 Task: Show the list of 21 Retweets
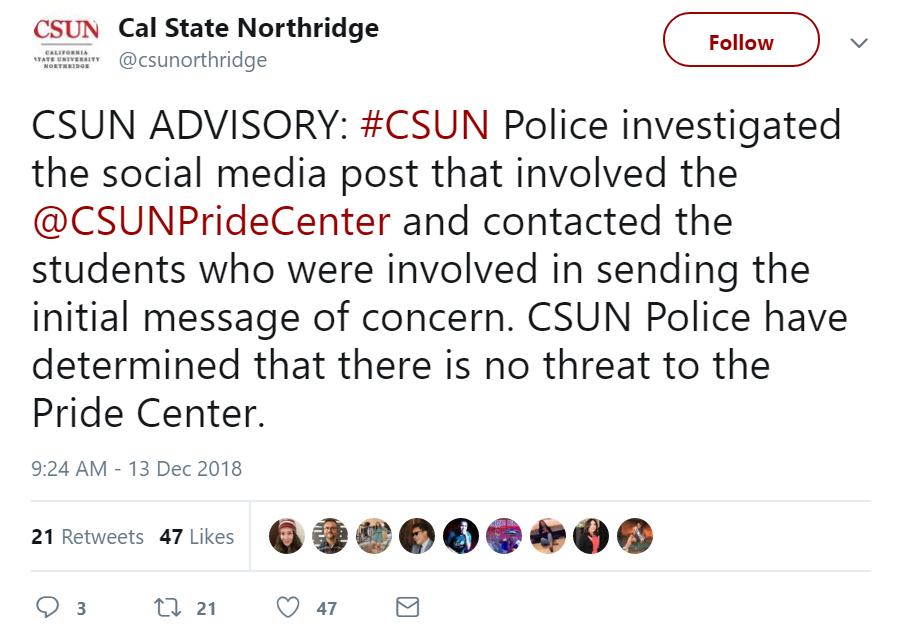tap(88, 537)
